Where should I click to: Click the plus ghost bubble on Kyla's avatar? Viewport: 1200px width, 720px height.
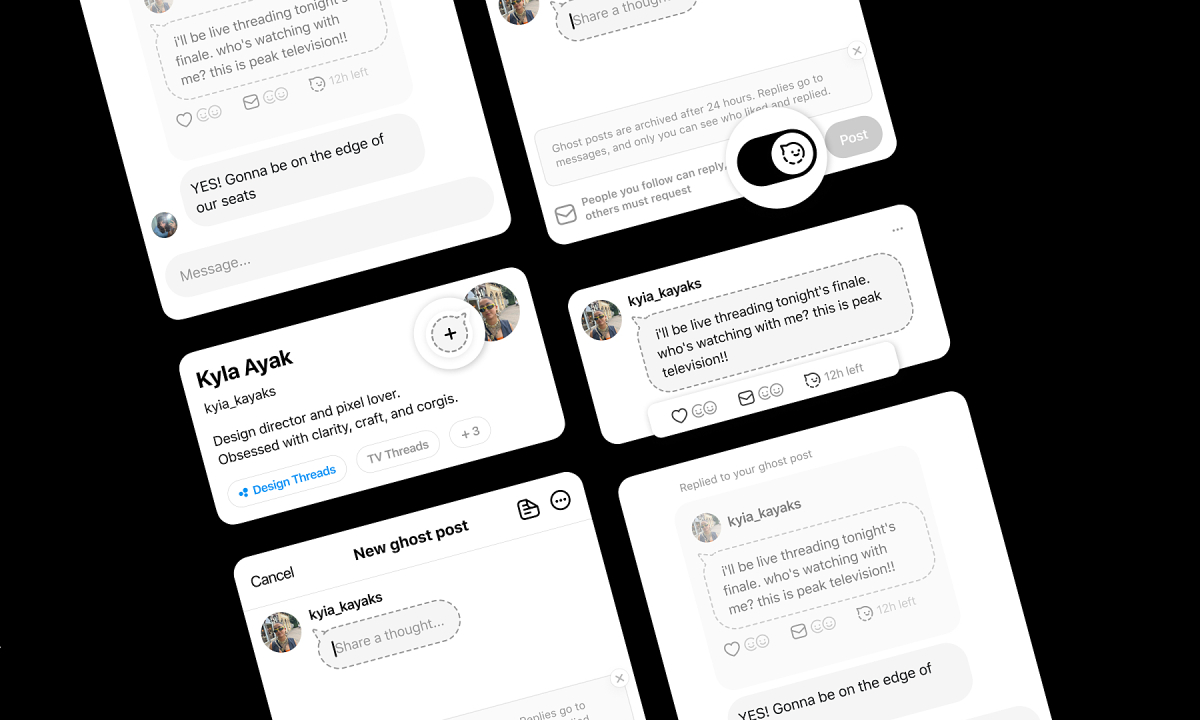[x=450, y=333]
